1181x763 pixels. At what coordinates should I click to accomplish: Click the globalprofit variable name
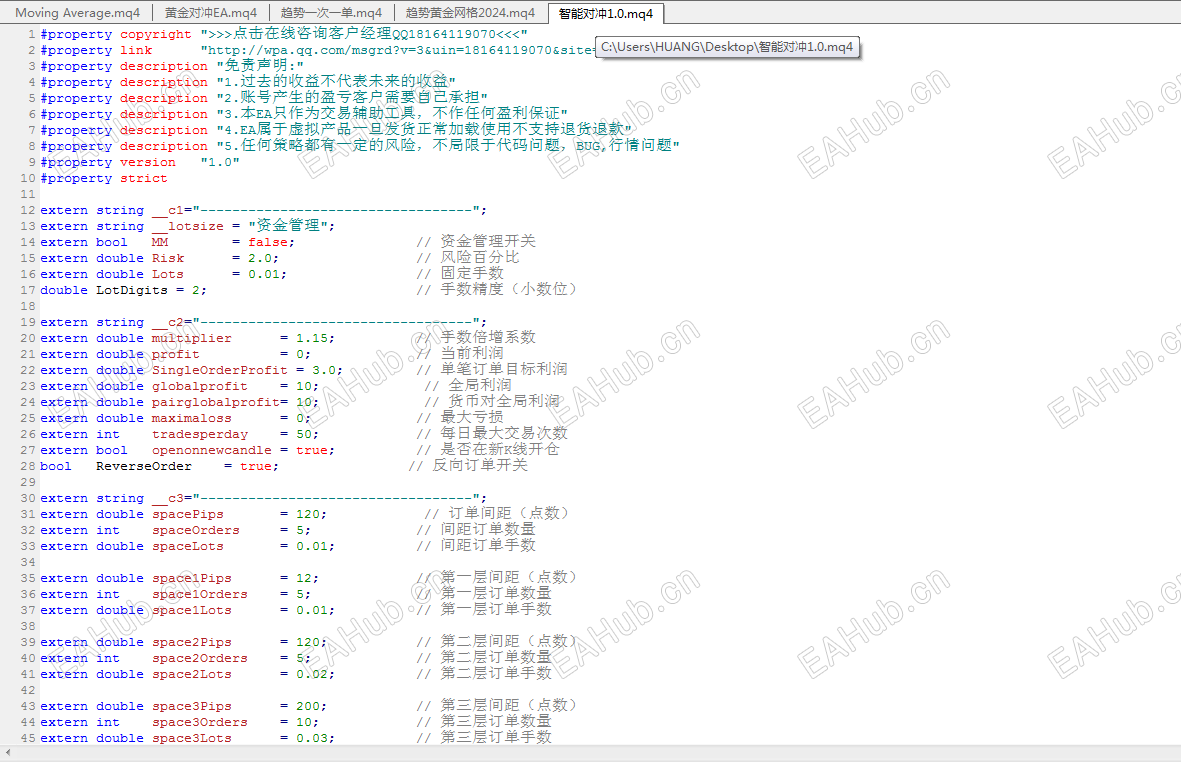click(200, 386)
